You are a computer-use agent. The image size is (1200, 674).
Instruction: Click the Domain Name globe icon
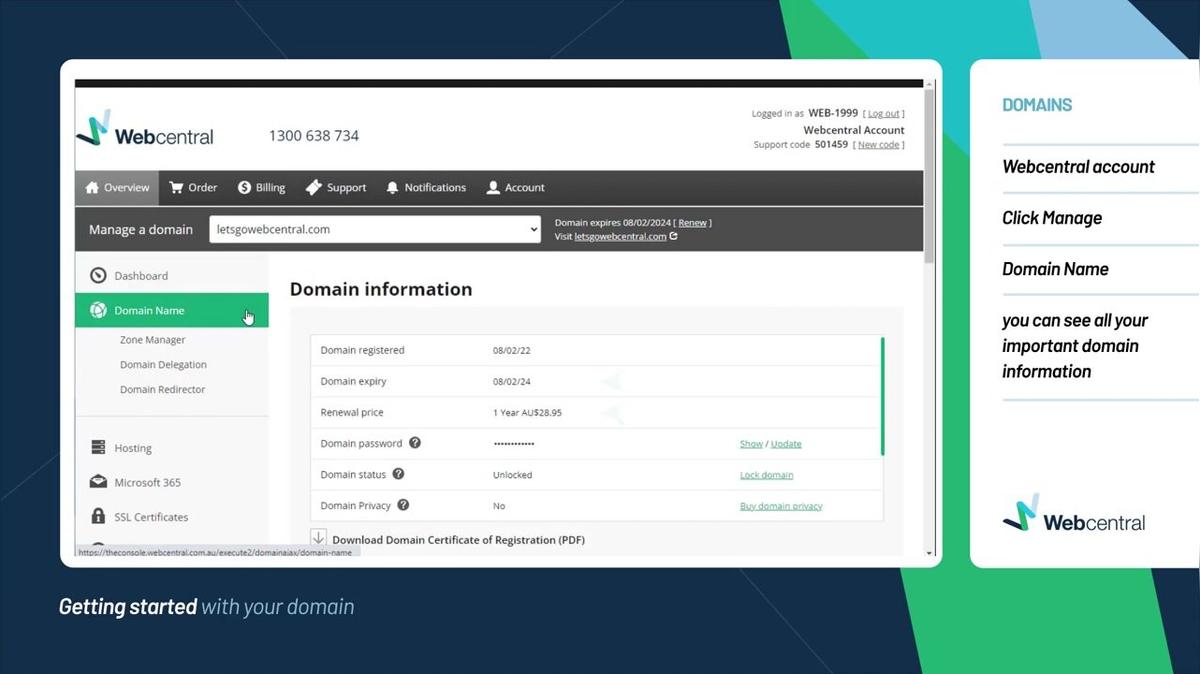point(98,310)
